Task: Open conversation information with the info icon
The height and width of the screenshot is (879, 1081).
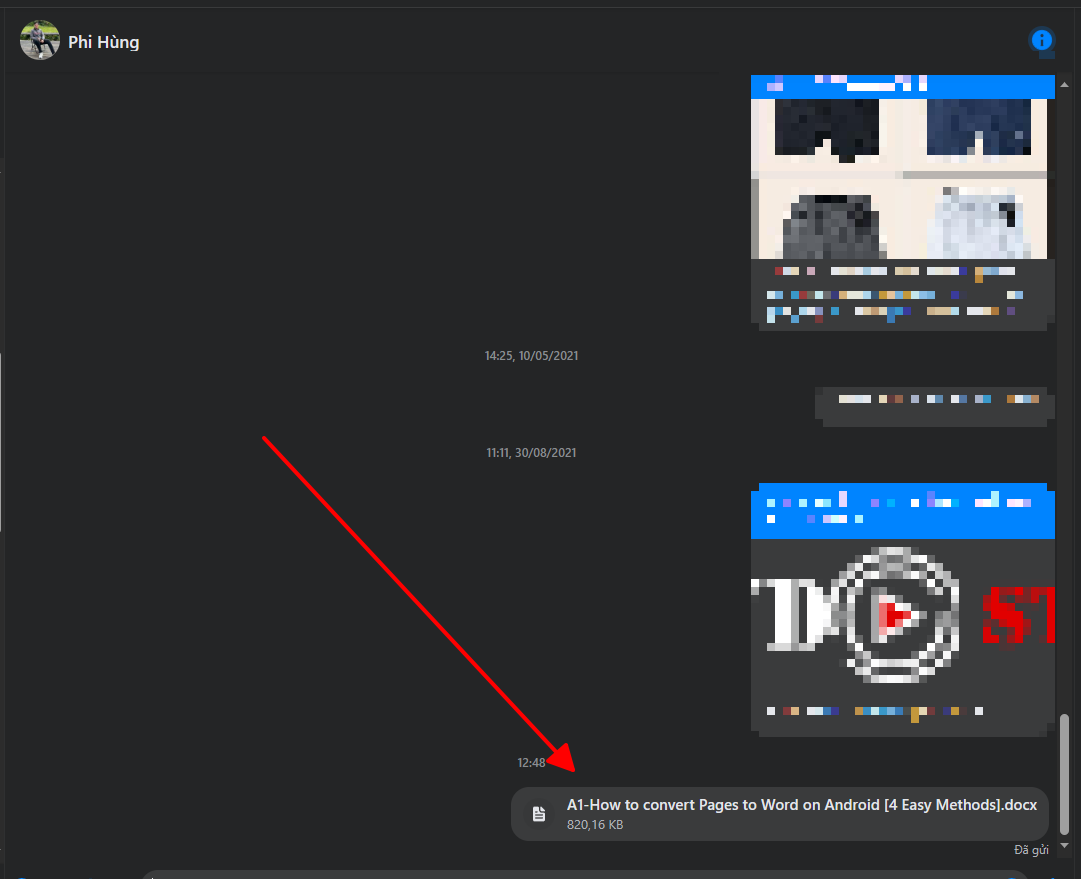Action: point(1042,40)
